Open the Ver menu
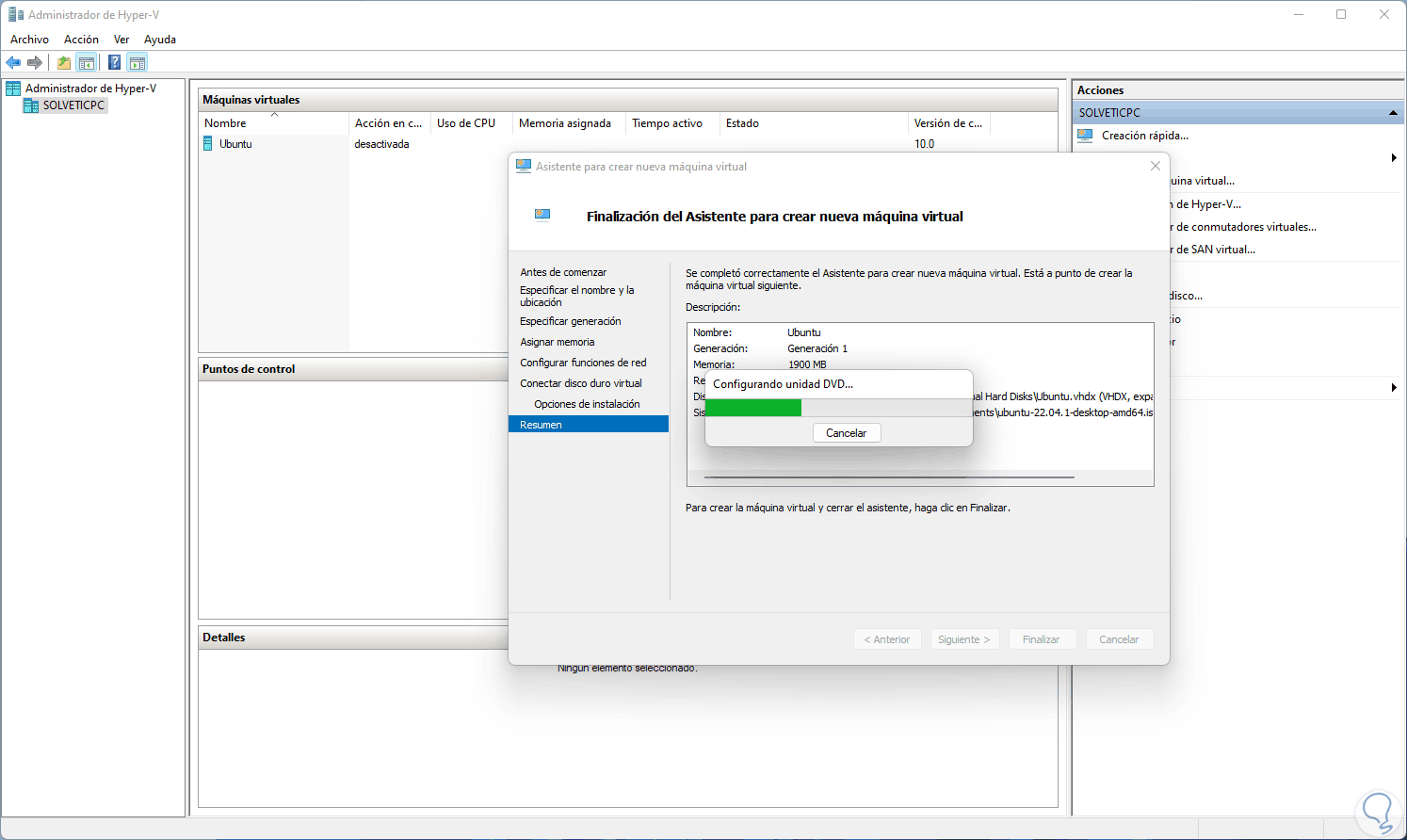 point(121,40)
